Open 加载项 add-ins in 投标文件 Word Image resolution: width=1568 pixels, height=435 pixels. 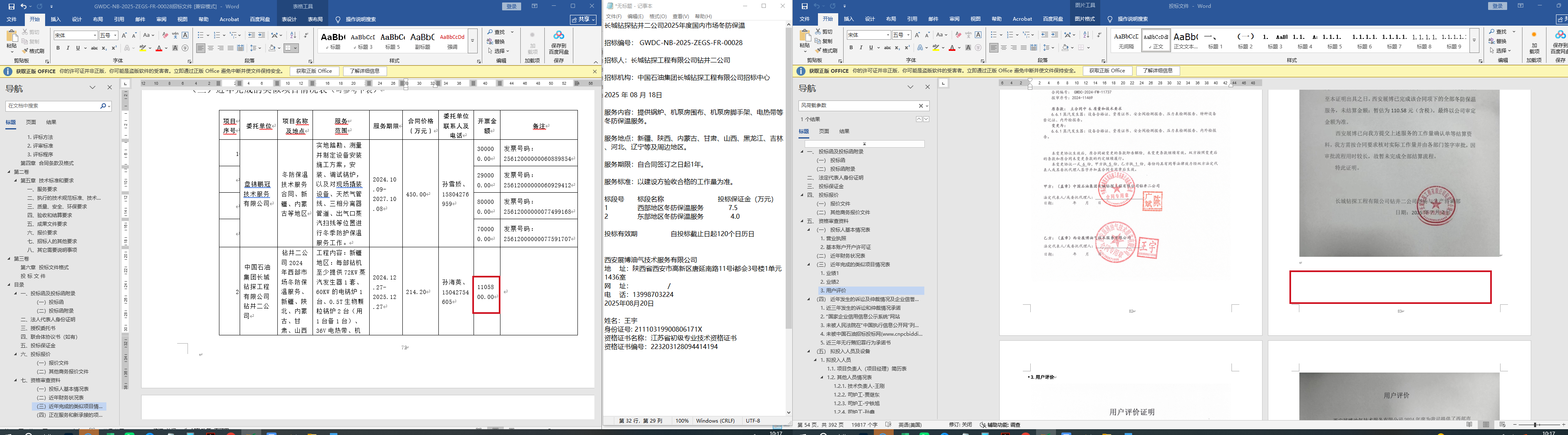coord(1534,43)
